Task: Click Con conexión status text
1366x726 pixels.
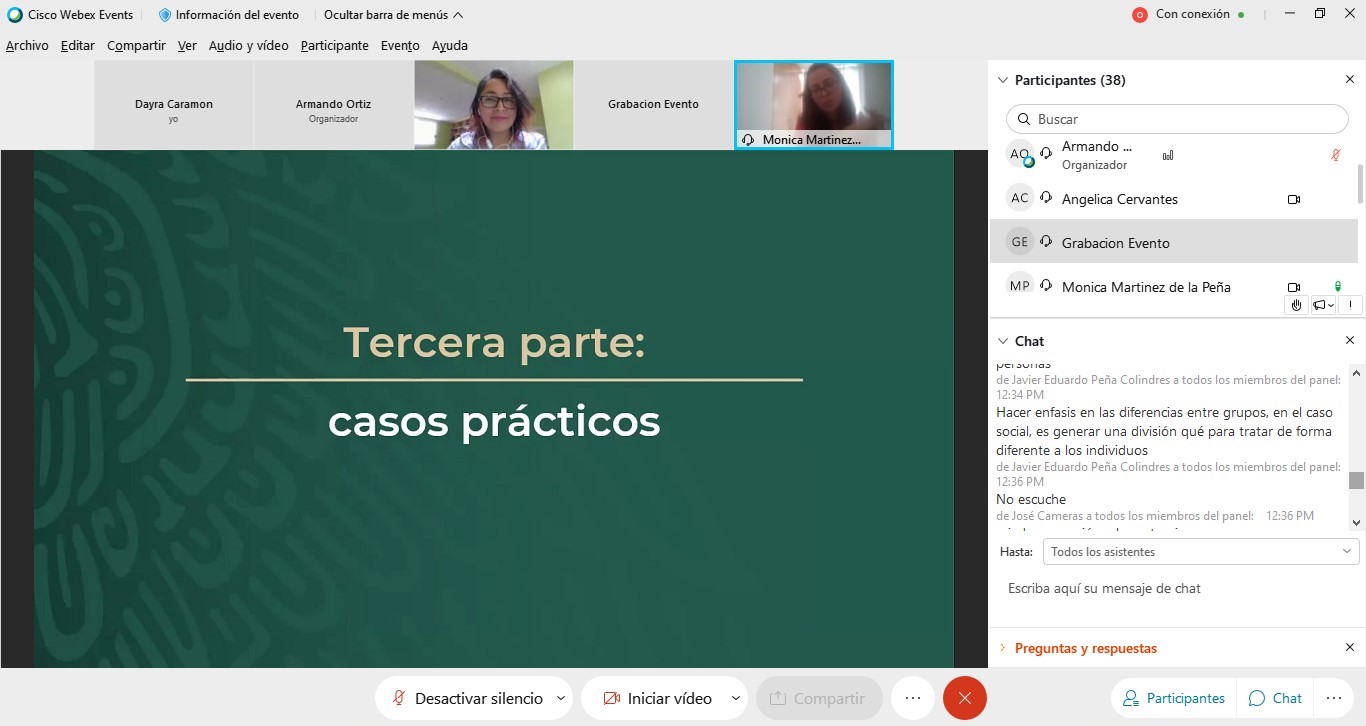Action: (1193, 14)
